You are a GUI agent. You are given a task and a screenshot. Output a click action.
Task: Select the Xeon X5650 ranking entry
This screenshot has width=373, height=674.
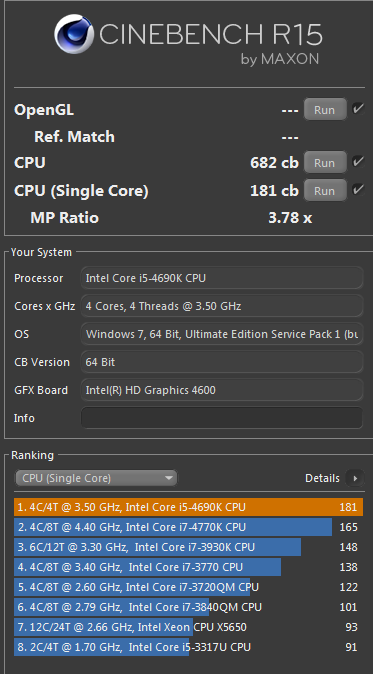188,627
